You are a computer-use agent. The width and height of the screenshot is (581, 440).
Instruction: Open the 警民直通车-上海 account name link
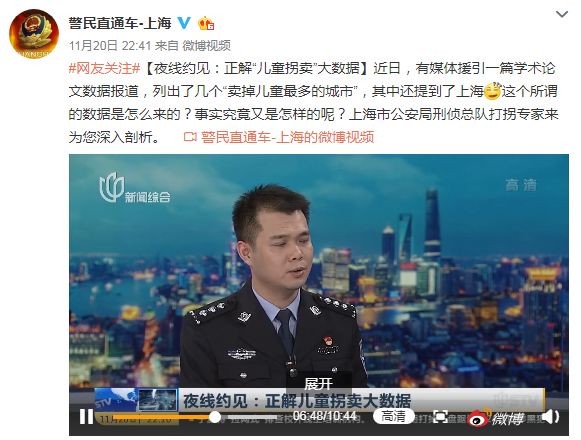(x=120, y=23)
